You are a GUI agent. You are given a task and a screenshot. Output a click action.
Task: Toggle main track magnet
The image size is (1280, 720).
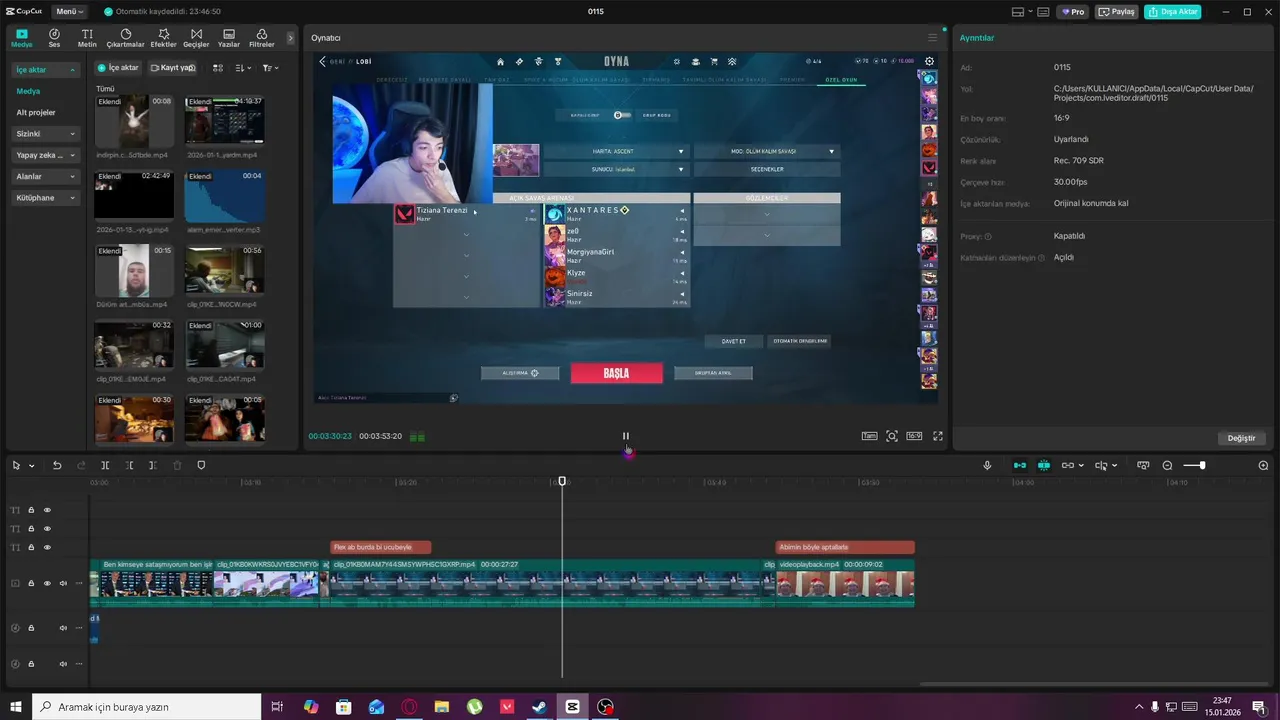pos(1020,466)
